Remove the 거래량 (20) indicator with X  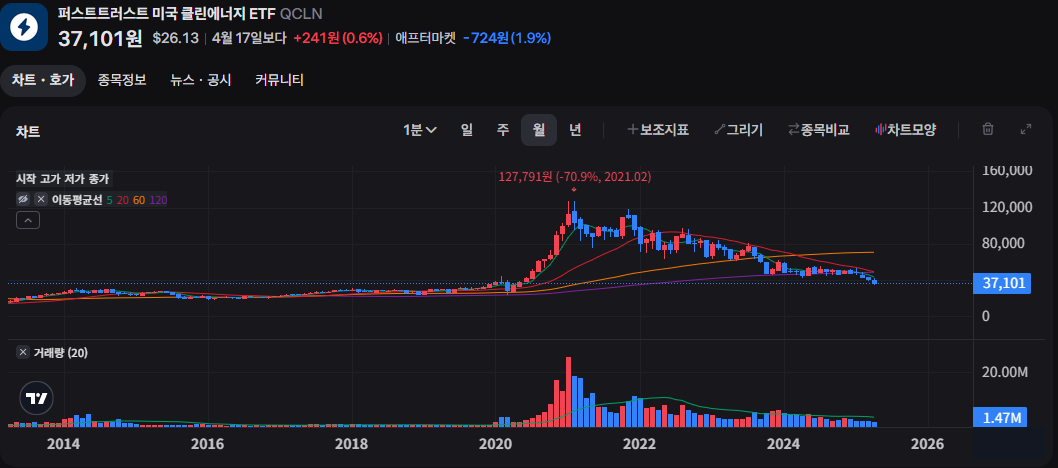[x=24, y=352]
